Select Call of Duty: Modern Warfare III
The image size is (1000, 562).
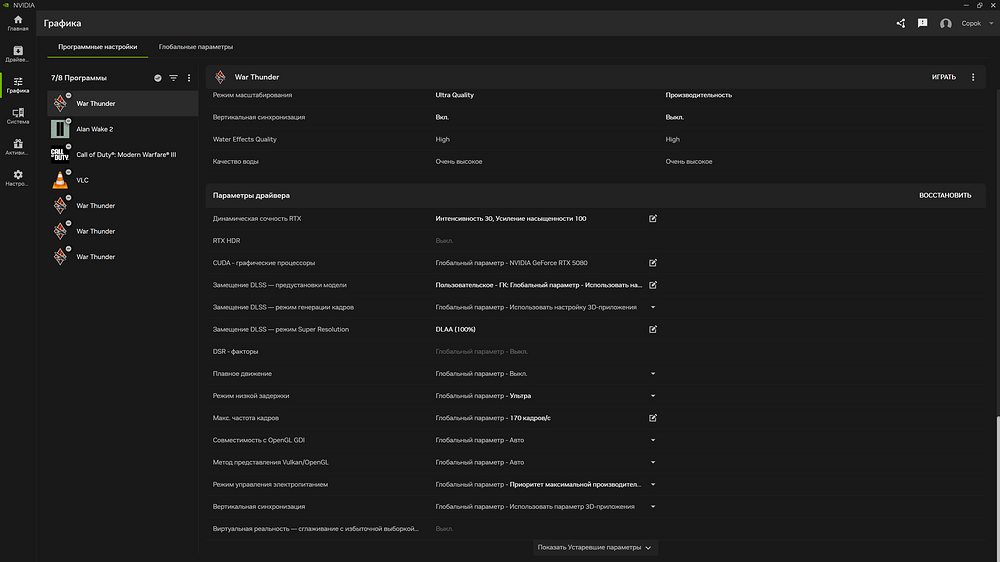122,154
